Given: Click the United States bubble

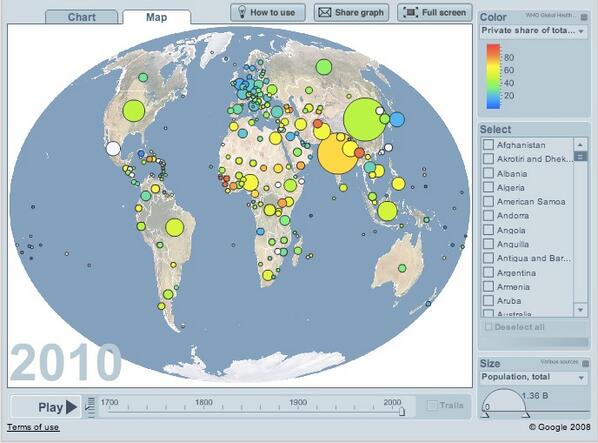Looking at the screenshot, I should (133, 111).
